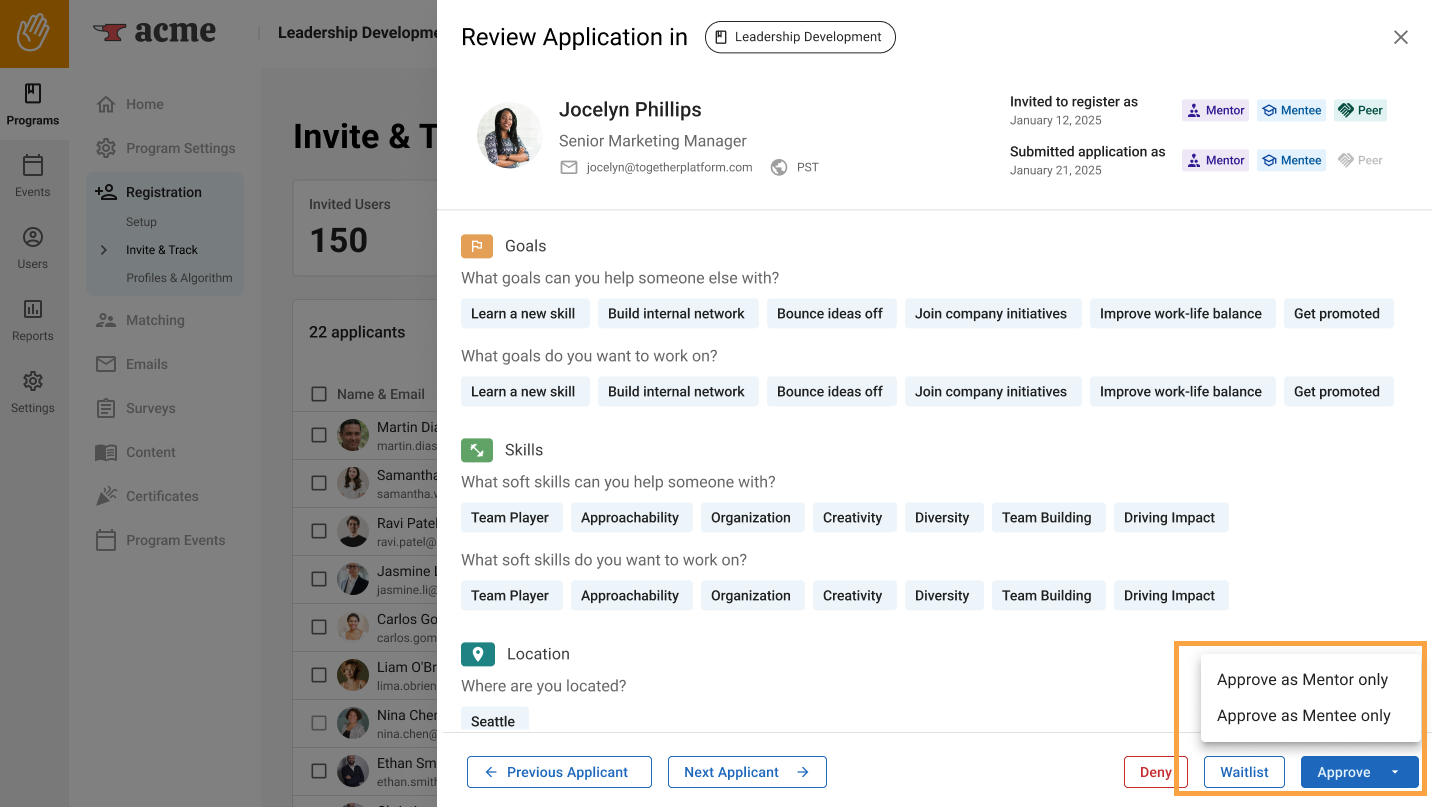The image size is (1432, 807).
Task: Open Settings gear in left rail
Action: click(33, 382)
